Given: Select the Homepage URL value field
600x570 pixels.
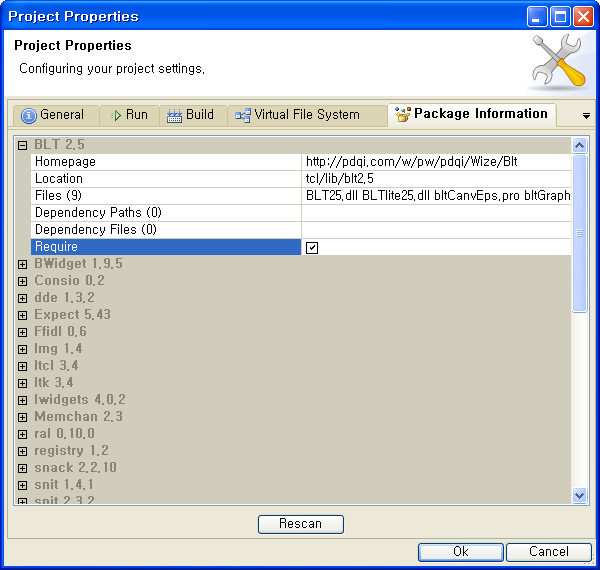Looking at the screenshot, I should coord(437,162).
